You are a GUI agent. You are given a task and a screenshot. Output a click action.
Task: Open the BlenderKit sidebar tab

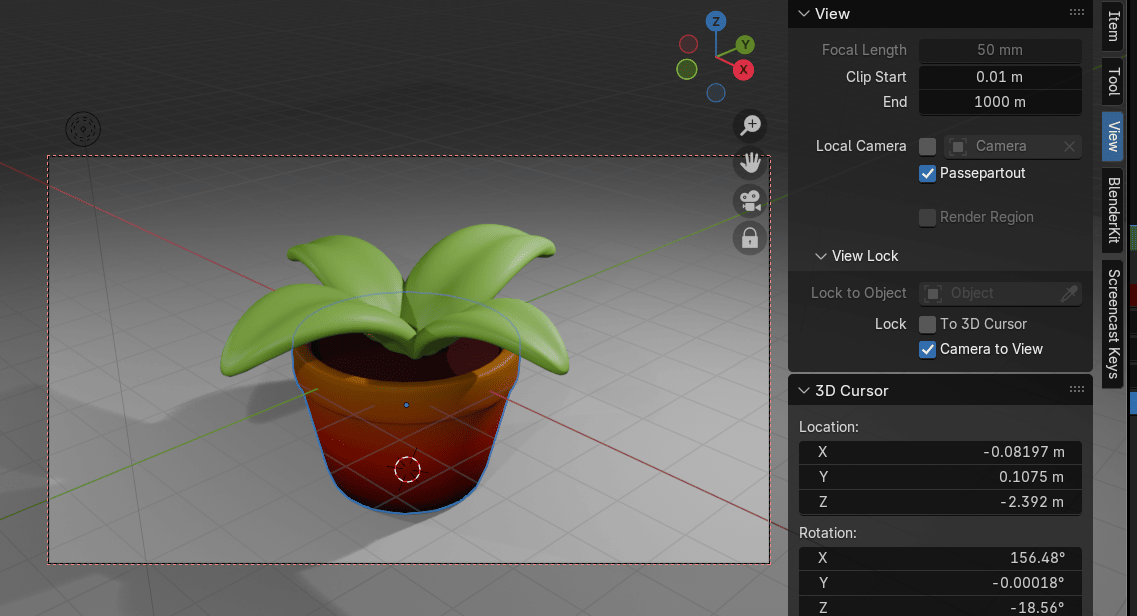1112,210
